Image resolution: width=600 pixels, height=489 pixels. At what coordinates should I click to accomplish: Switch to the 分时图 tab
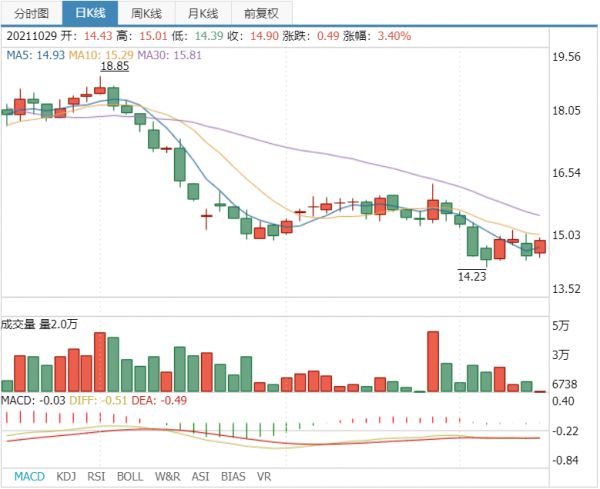(x=31, y=13)
